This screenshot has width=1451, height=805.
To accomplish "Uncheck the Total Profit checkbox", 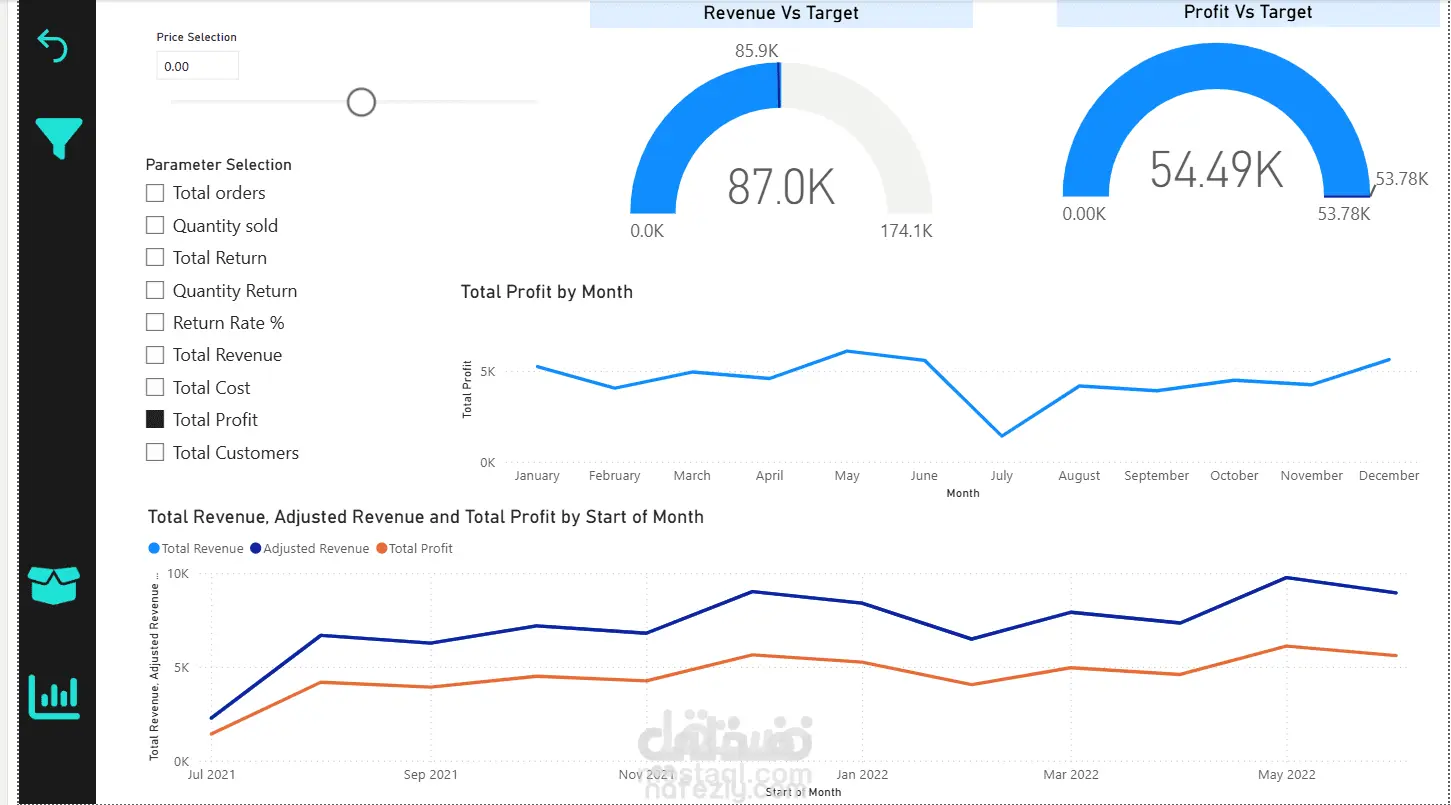I will (x=155, y=419).
